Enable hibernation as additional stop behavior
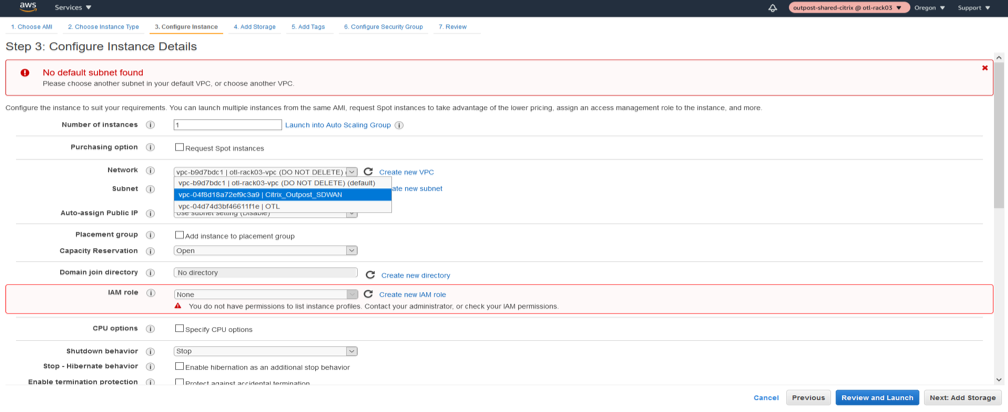Image resolution: width=1008 pixels, height=412 pixels. 179,366
